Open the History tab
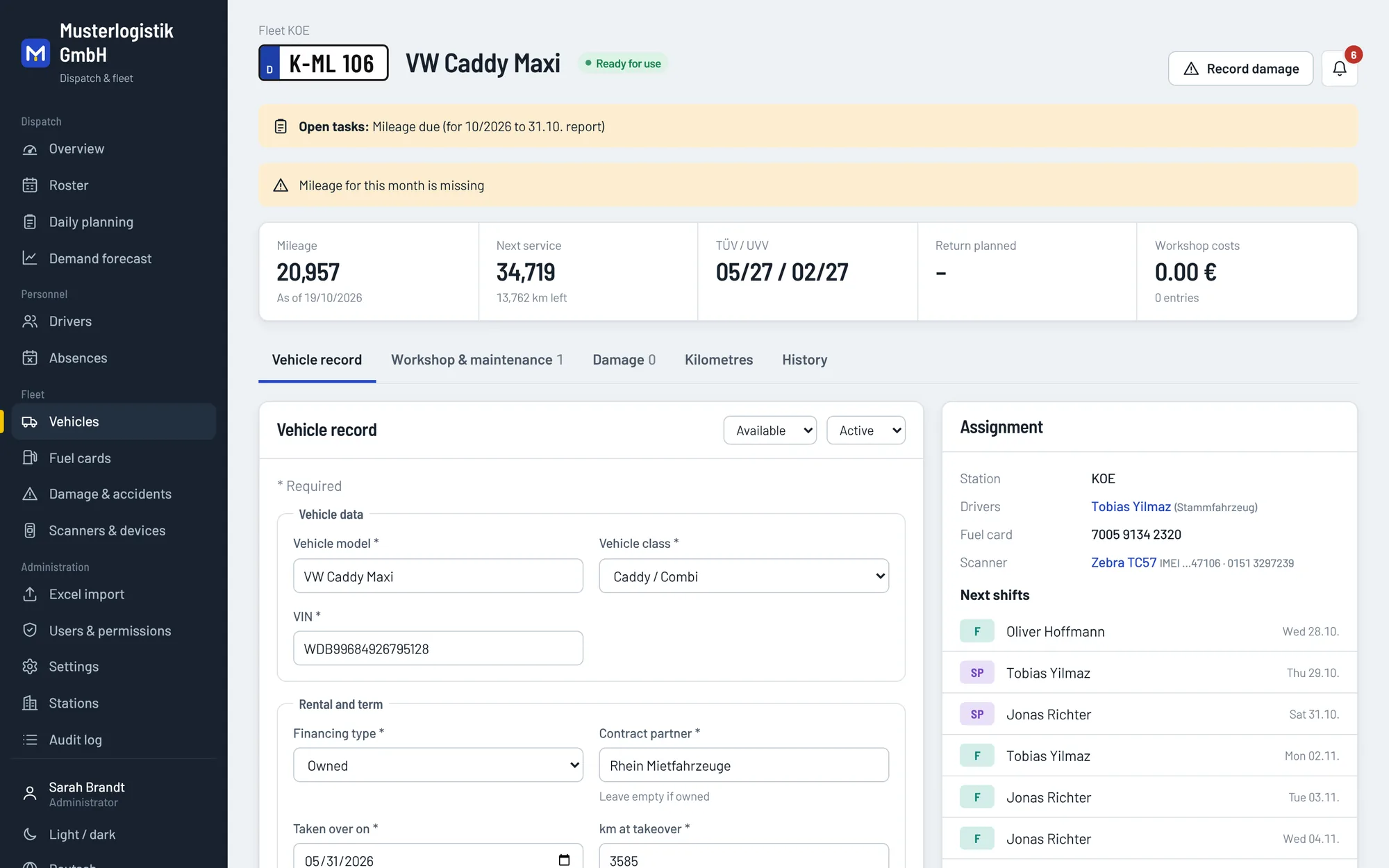Viewport: 1389px width, 868px height. pyautogui.click(x=805, y=360)
